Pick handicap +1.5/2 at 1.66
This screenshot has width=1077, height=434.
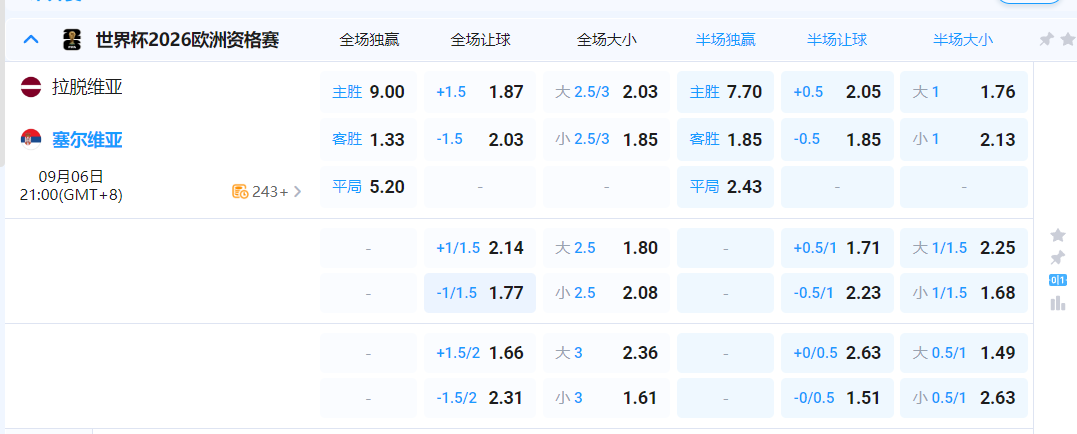[479, 353]
